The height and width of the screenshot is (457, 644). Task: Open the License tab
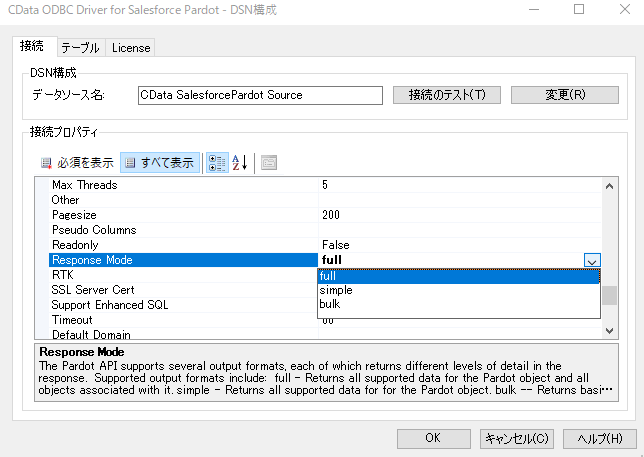(x=131, y=48)
